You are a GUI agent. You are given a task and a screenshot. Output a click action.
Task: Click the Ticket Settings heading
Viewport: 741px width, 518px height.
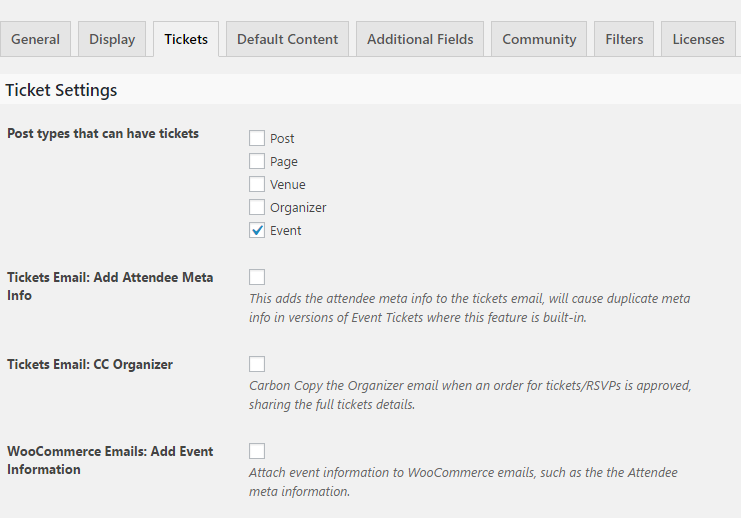click(61, 90)
